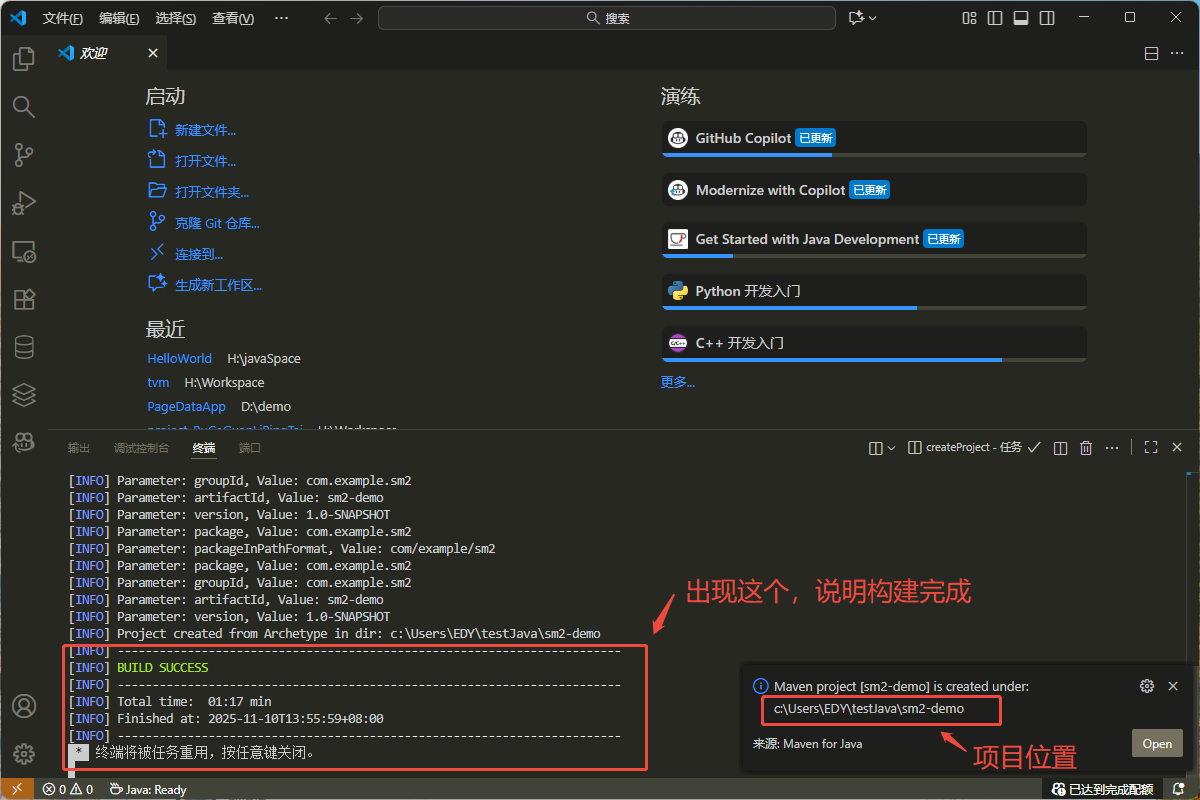The image size is (1200, 800).
Task: Open the Extensions view in activity bar
Action: point(23,299)
